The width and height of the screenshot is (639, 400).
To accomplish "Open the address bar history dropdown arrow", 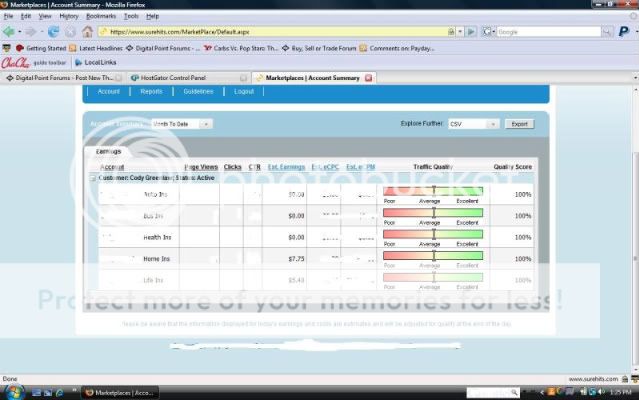I will click(460, 31).
